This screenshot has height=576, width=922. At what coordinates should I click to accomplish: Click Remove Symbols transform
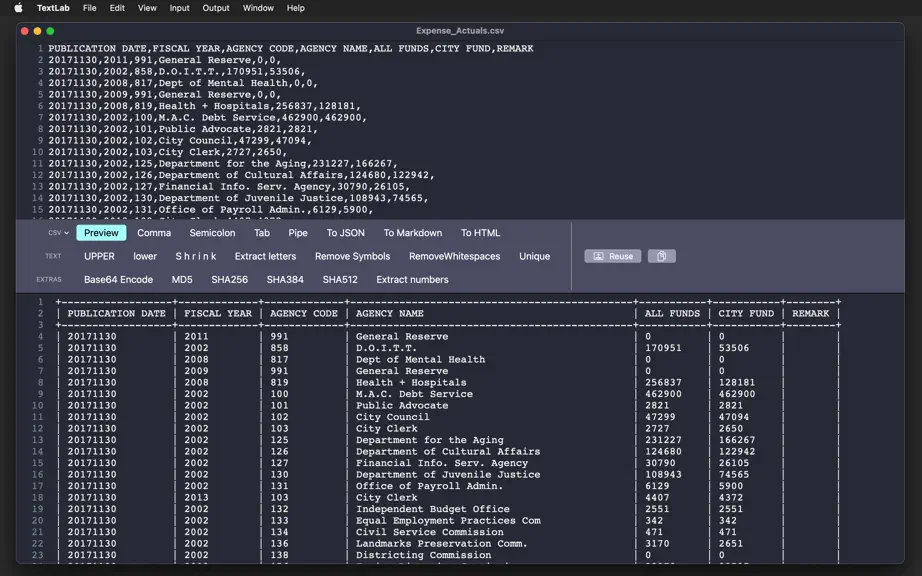(352, 256)
